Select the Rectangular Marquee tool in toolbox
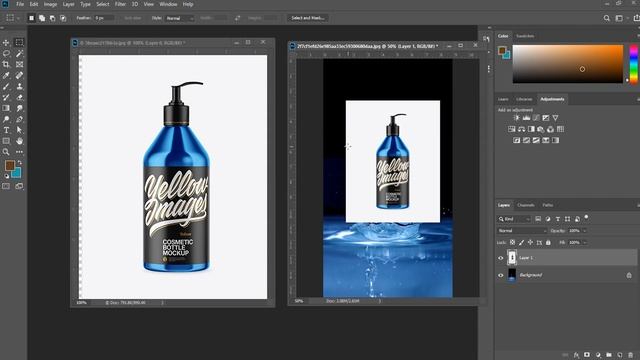 pos(19,42)
